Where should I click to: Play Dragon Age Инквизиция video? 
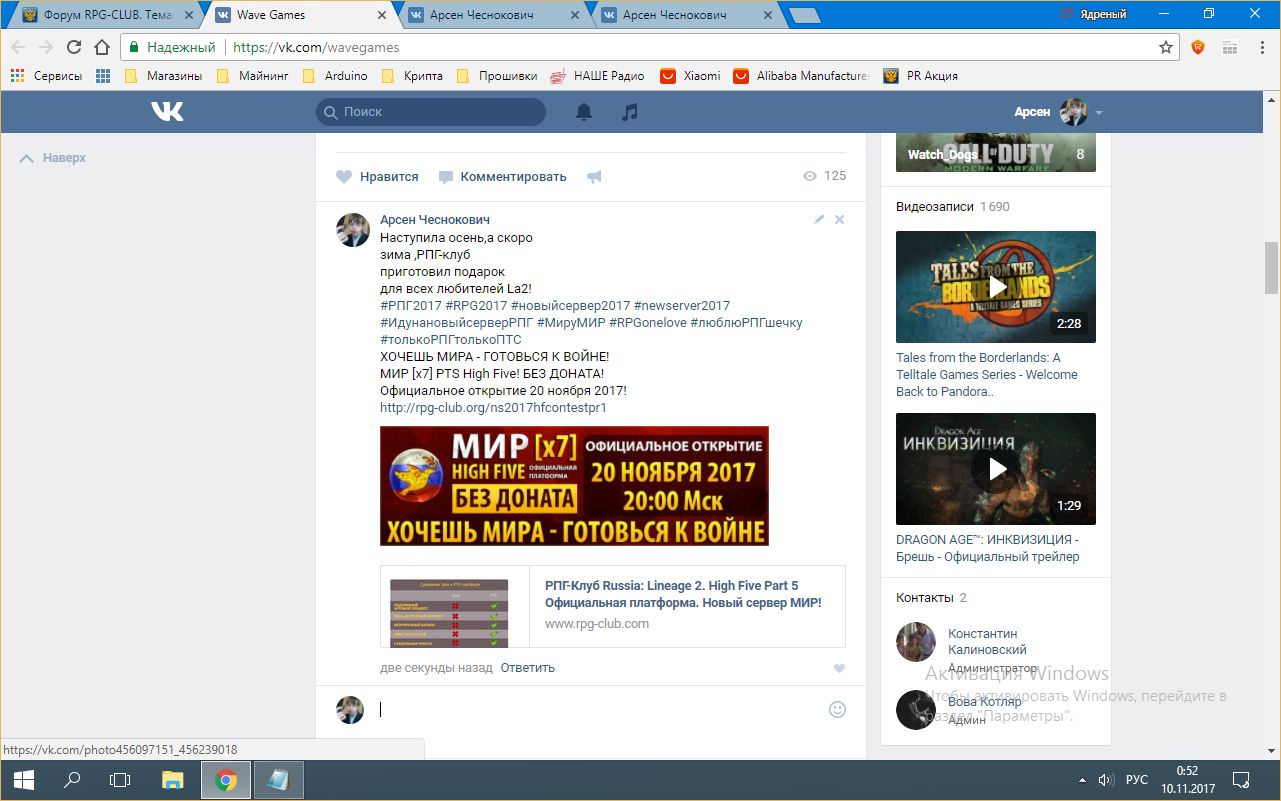tap(996, 469)
